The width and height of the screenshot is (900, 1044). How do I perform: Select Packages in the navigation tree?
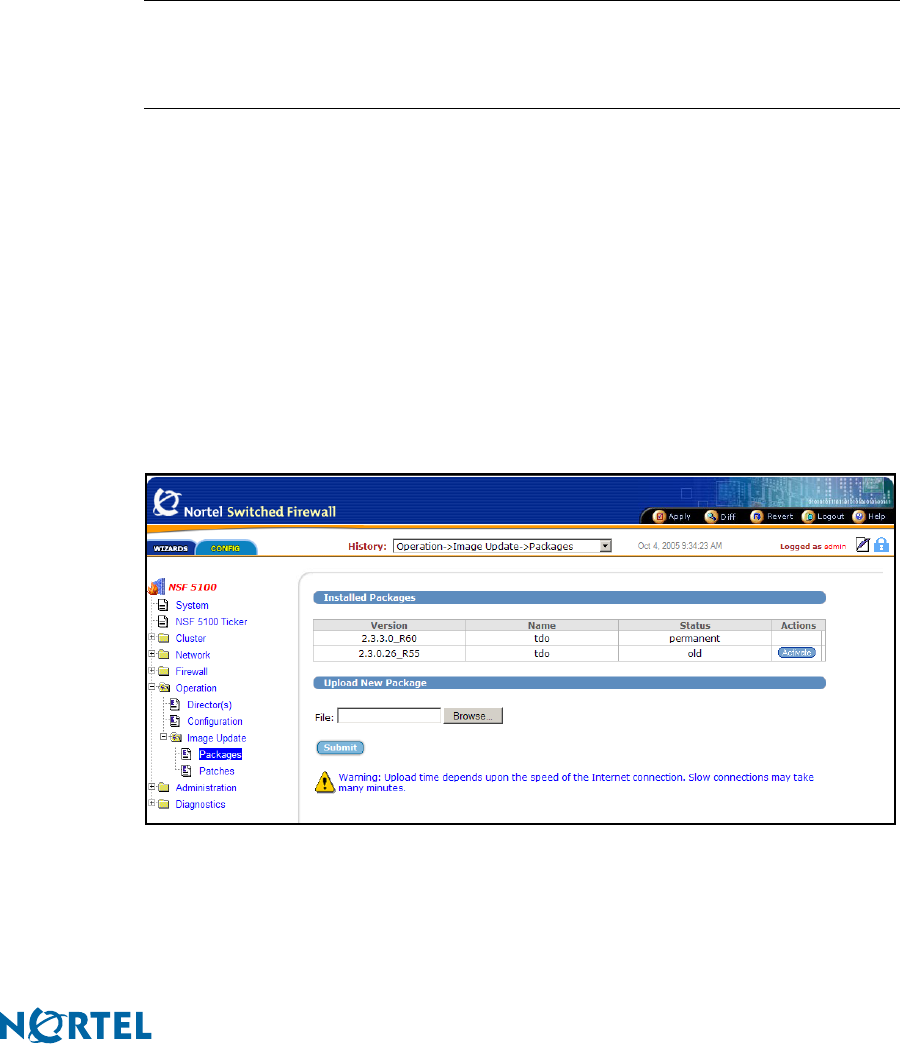[220, 754]
